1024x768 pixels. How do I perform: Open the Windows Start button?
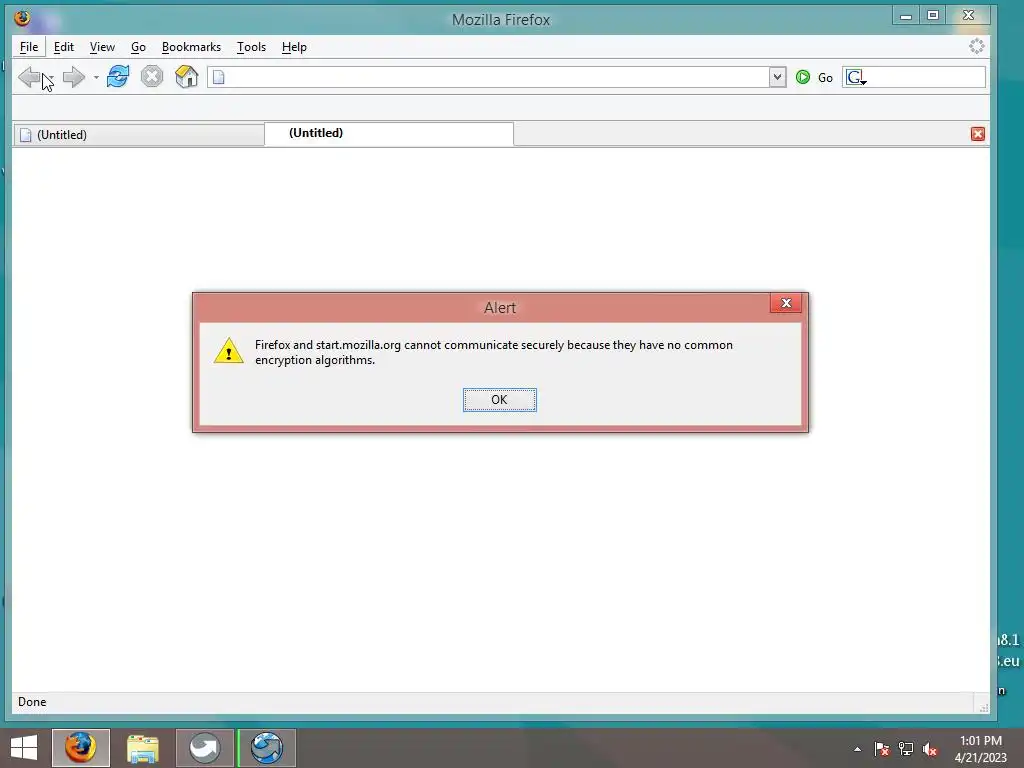pyautogui.click(x=24, y=748)
